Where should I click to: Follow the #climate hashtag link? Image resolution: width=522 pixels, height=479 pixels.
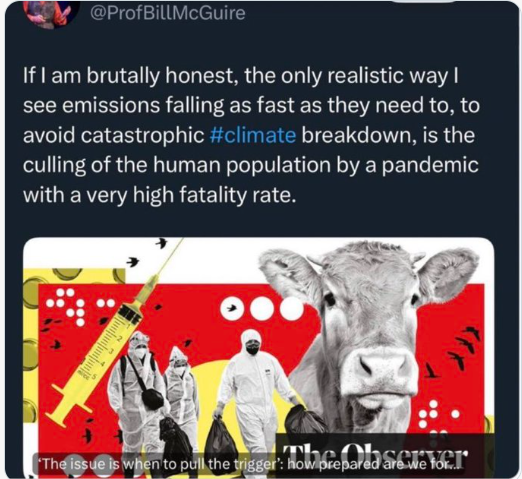[x=253, y=136]
